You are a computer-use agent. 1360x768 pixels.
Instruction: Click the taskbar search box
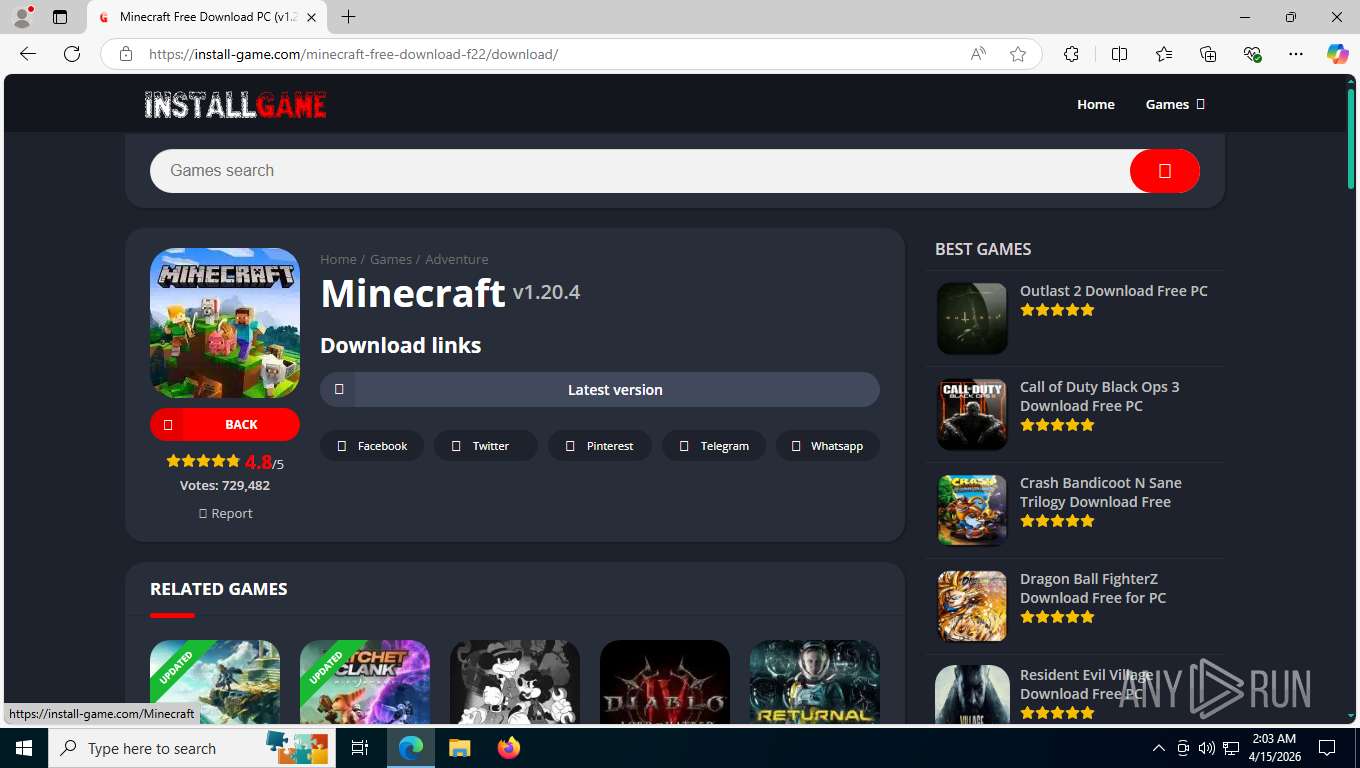pos(192,748)
